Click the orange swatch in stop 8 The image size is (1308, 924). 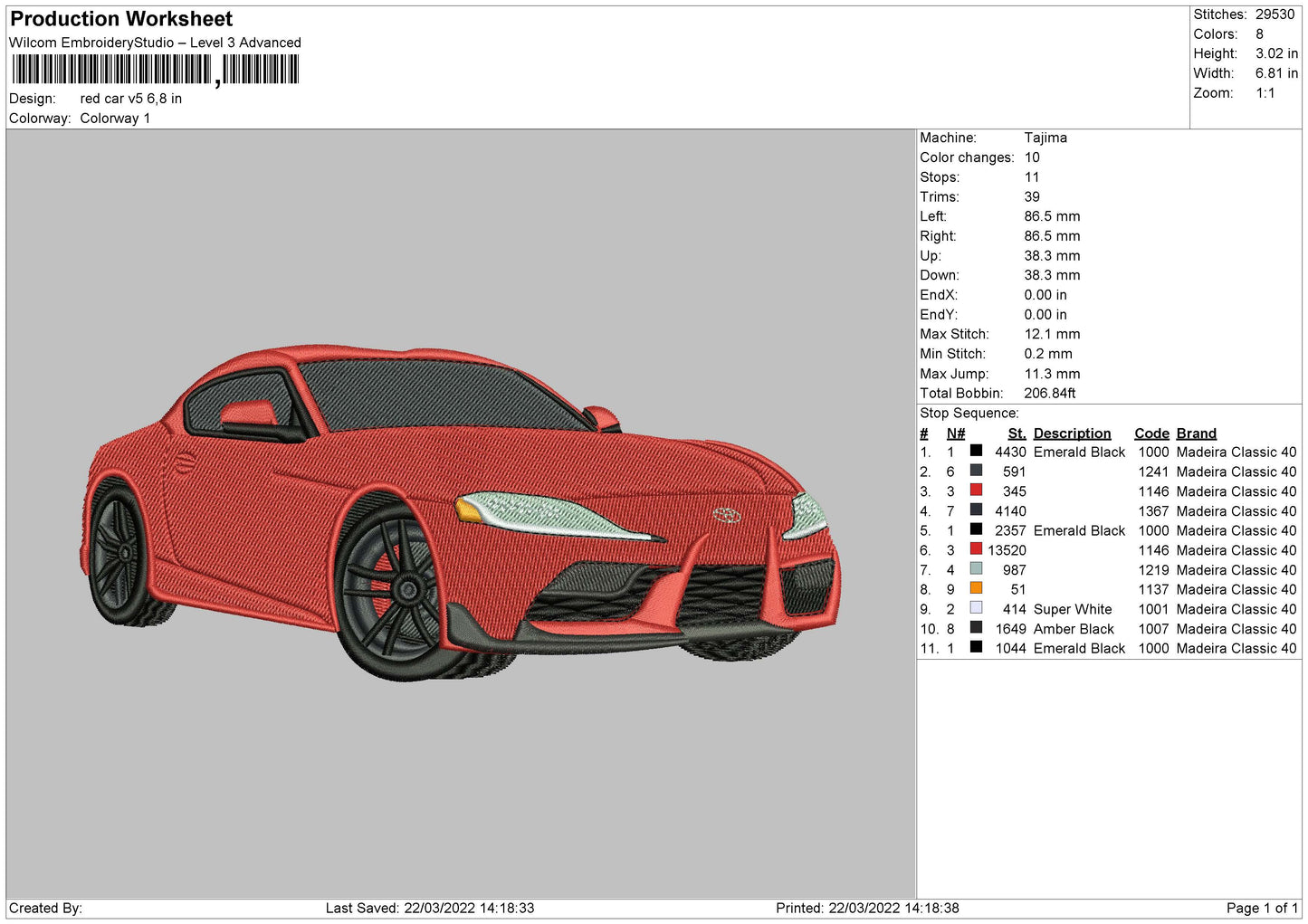(x=976, y=588)
